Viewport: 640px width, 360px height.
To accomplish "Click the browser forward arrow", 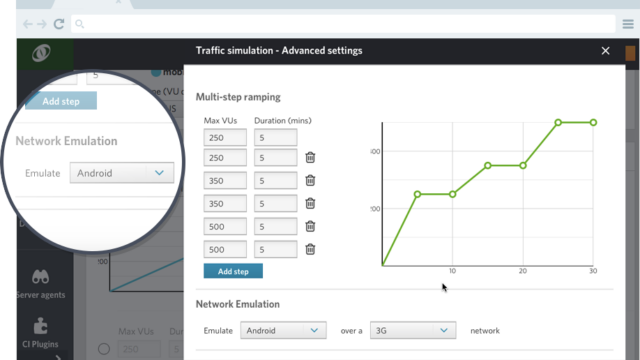I will point(42,24).
